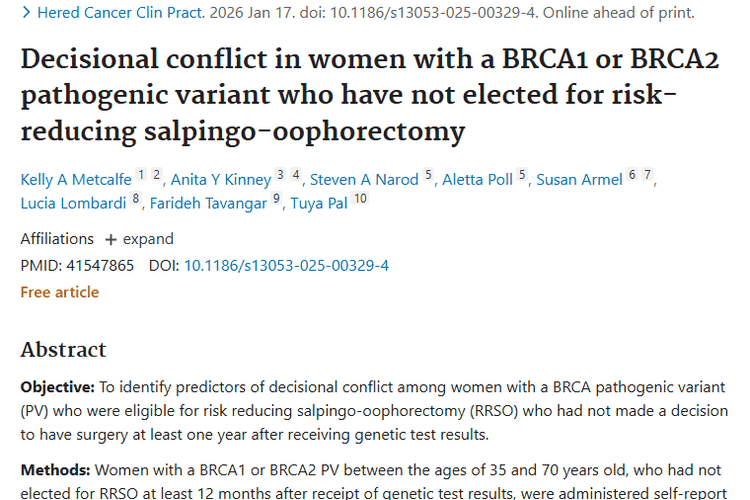Image resolution: width=750 pixels, height=500 pixels.
Task: Show affiliation 10 next to Tuya Pal
Action: tap(360, 199)
